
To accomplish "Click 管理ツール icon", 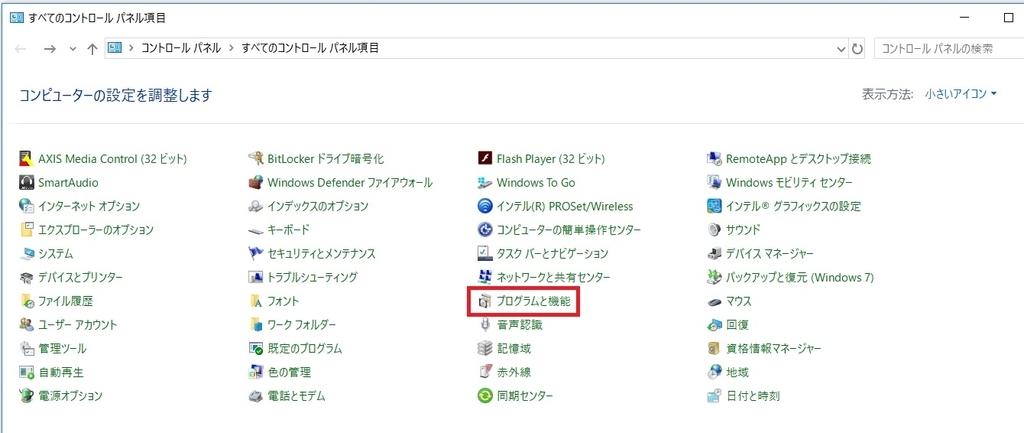I will pos(27,348).
